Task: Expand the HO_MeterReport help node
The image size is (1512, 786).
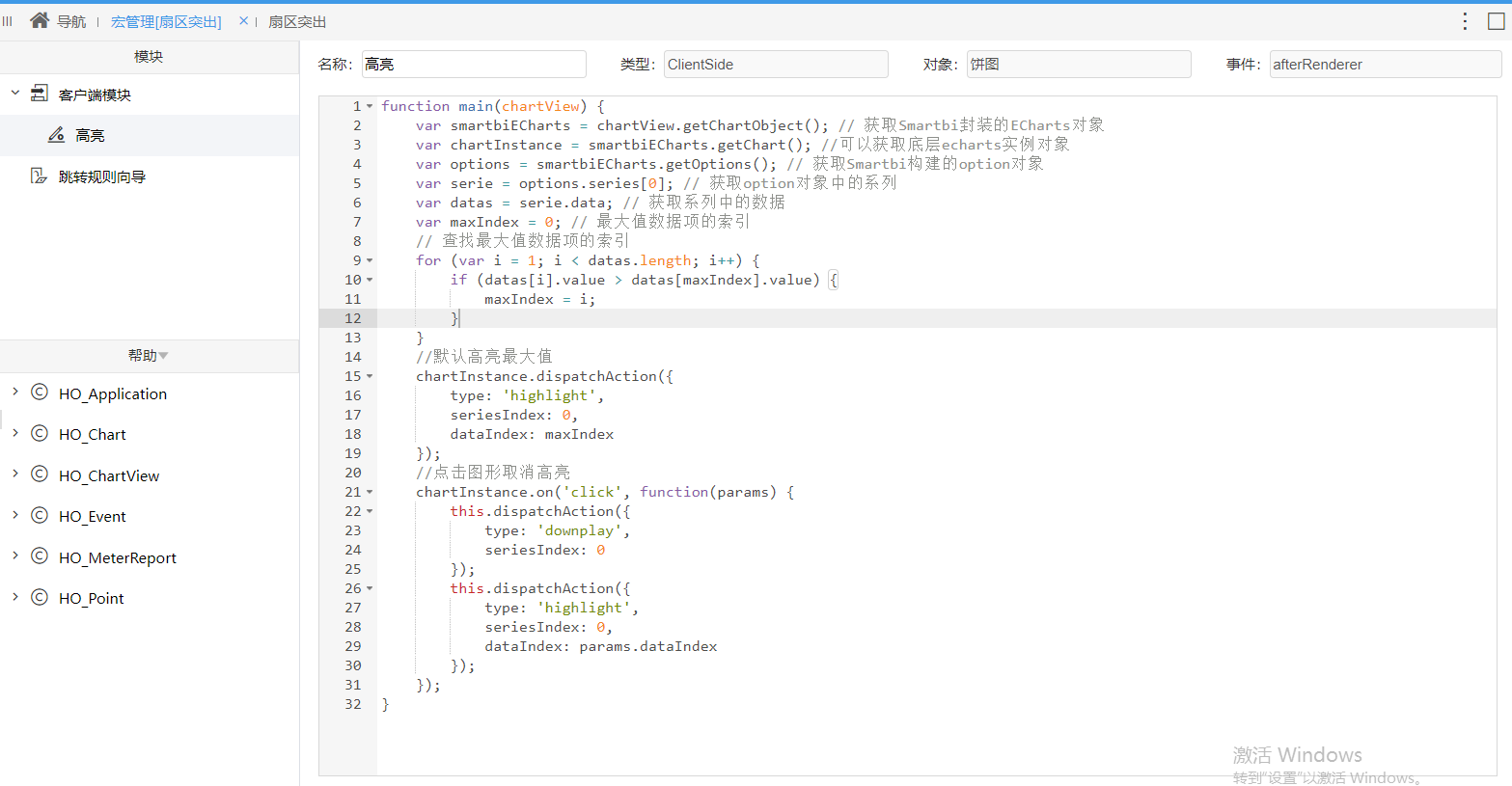Action: pos(15,556)
